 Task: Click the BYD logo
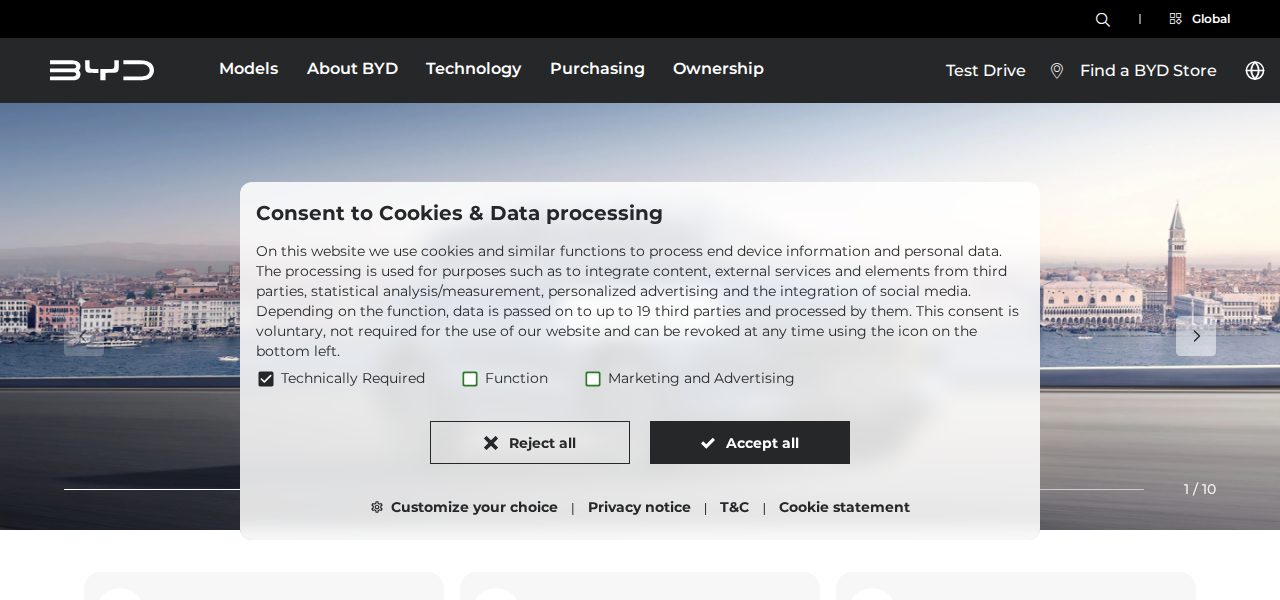tap(102, 70)
